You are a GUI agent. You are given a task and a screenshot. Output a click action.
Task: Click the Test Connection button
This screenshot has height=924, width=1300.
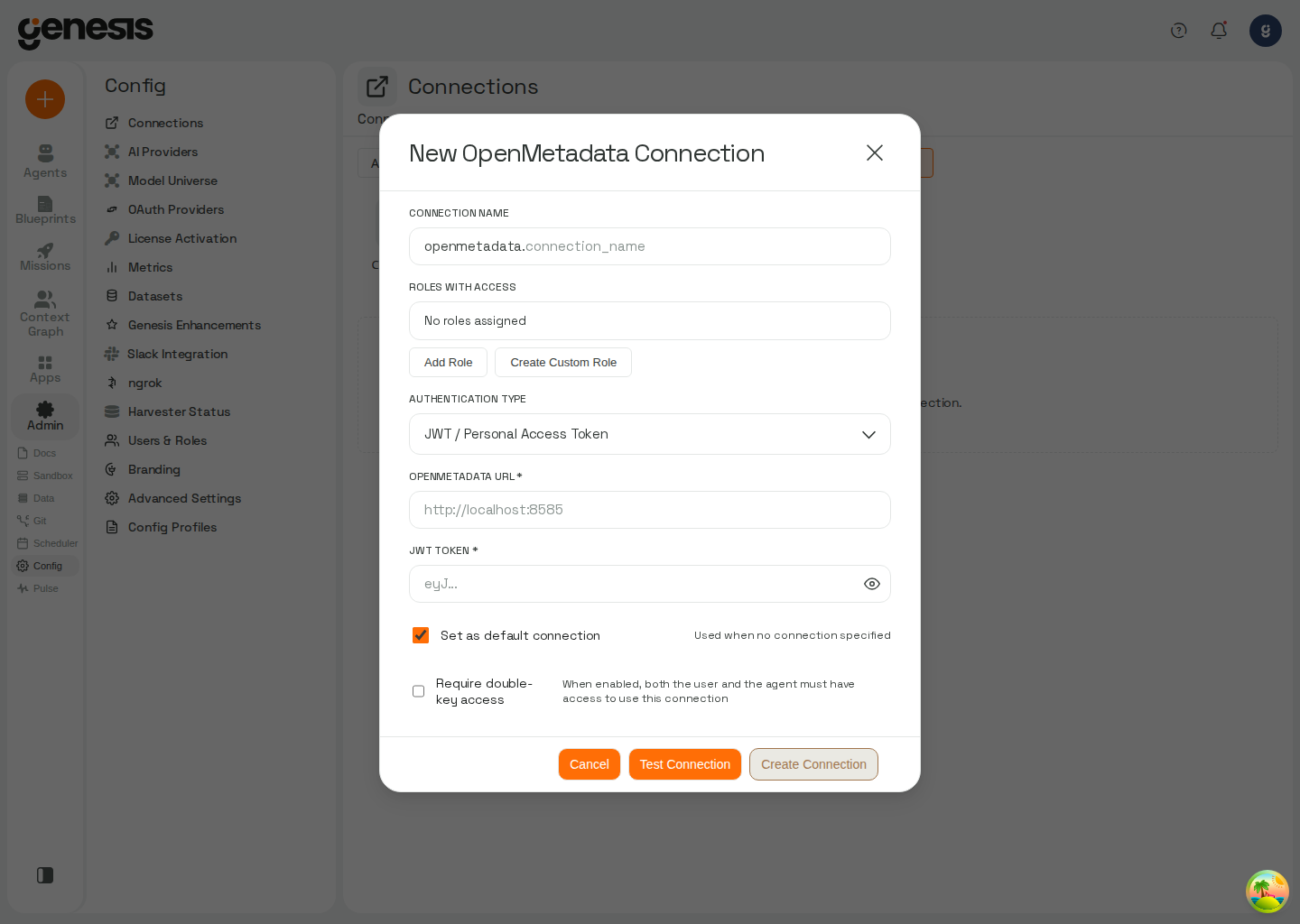(x=685, y=764)
